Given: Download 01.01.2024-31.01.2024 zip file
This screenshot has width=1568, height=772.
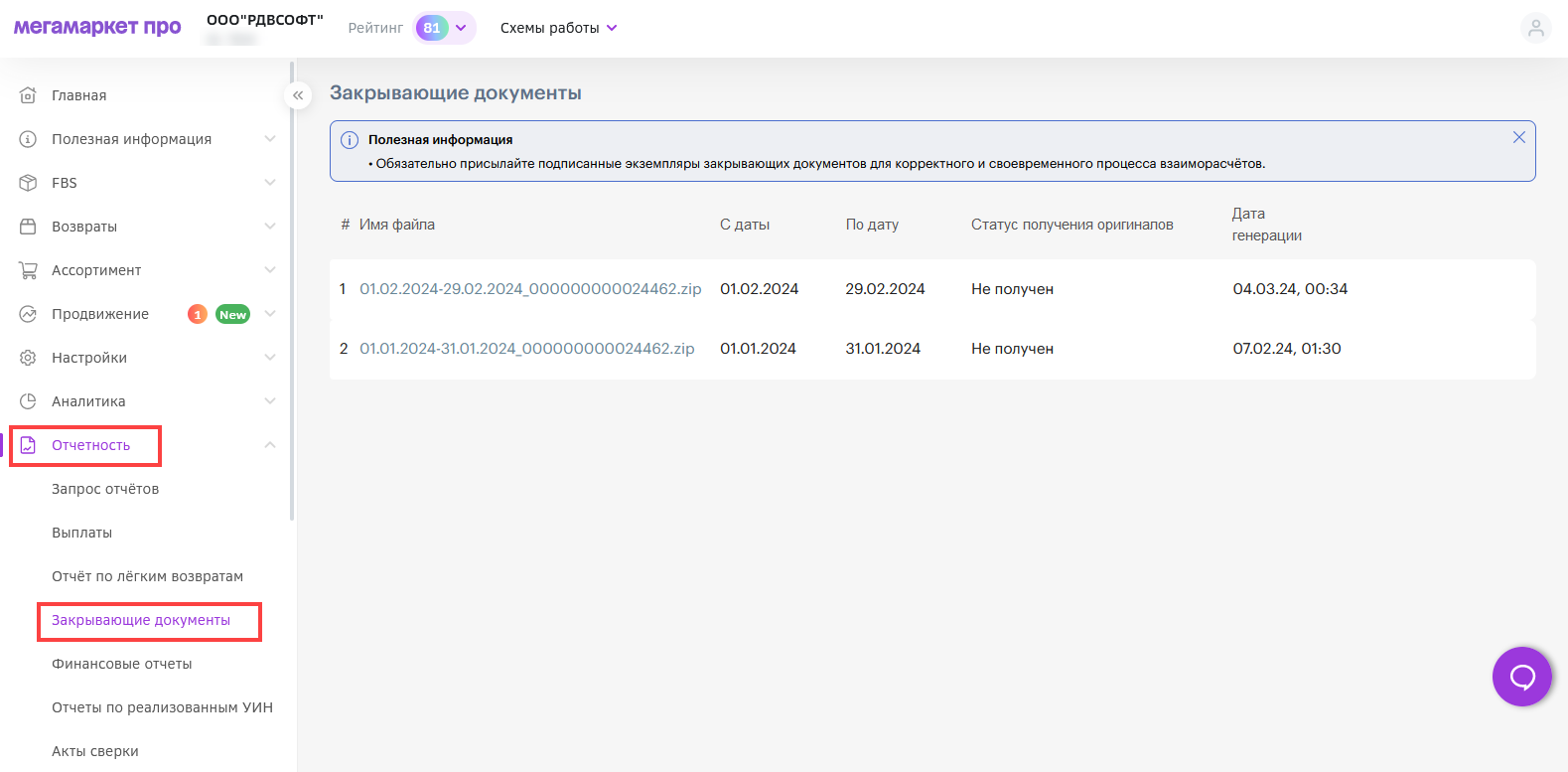Looking at the screenshot, I should (527, 349).
